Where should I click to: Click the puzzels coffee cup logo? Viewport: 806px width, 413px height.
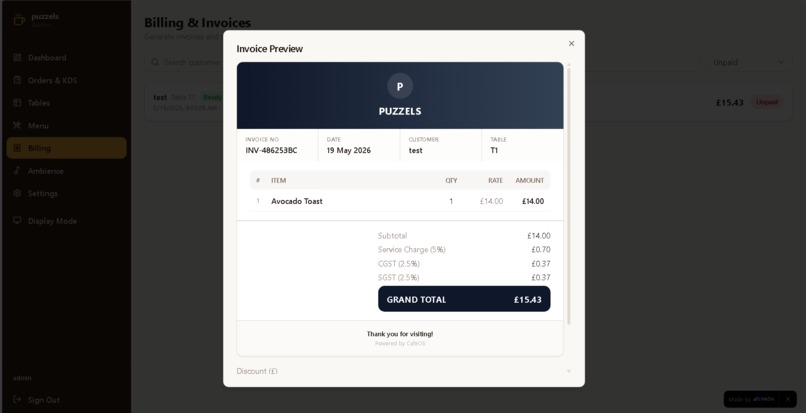(x=19, y=20)
